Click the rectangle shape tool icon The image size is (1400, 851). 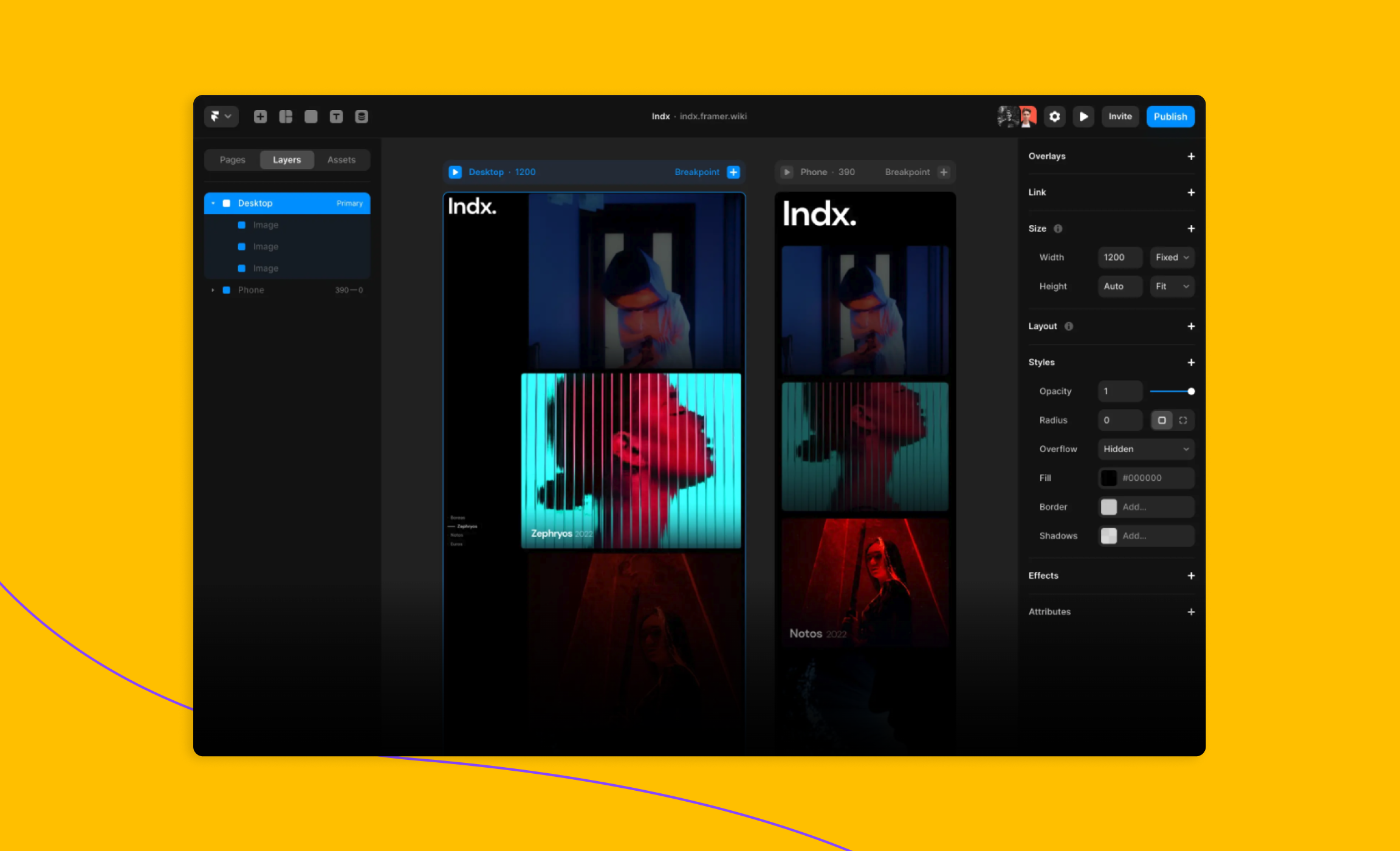(x=312, y=115)
